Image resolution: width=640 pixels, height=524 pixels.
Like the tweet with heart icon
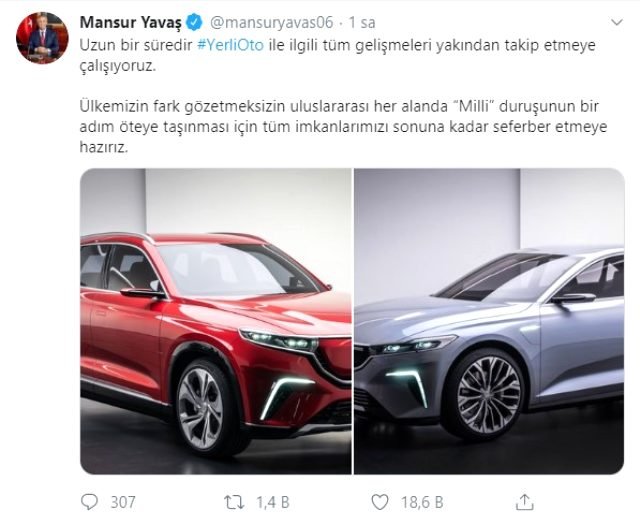click(380, 502)
